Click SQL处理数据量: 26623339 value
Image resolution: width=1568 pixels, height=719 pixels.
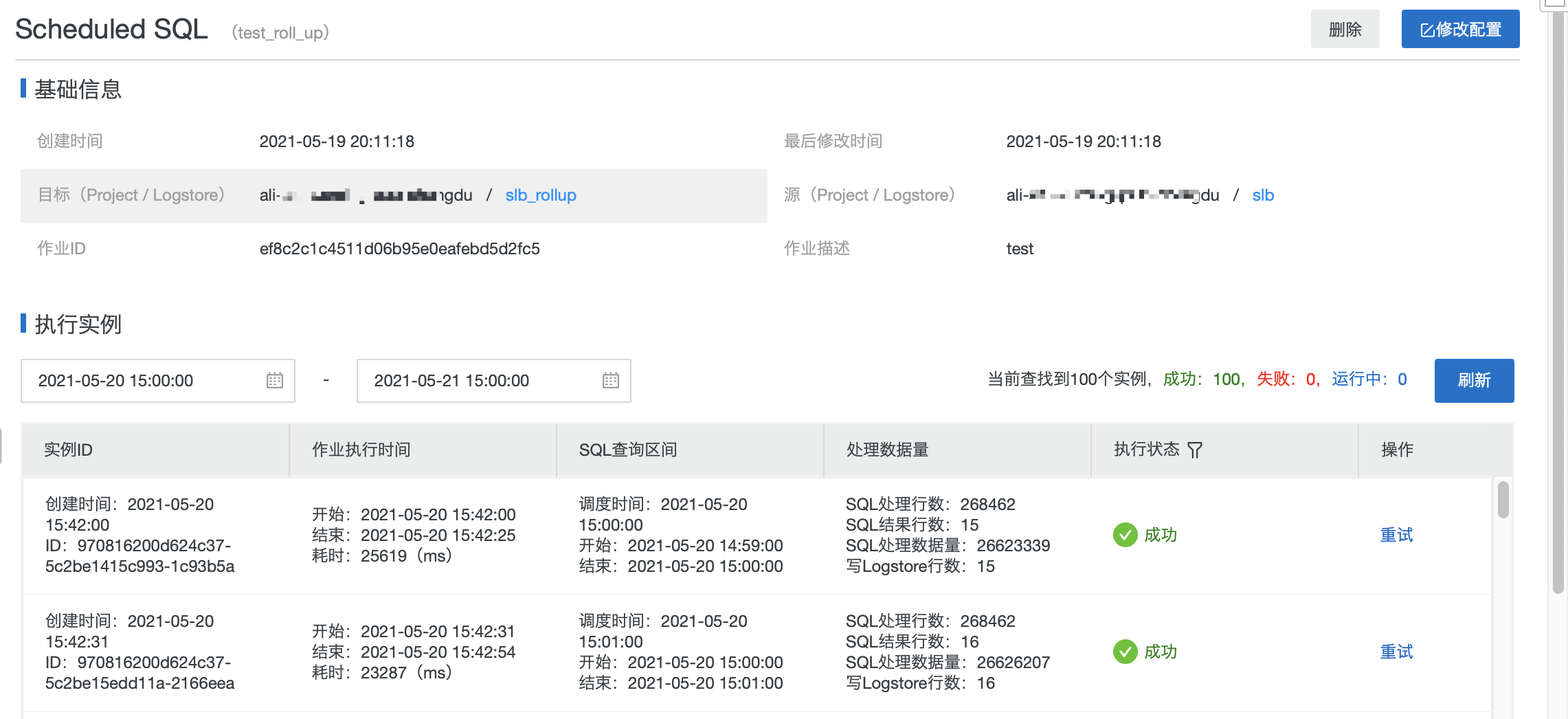(948, 546)
